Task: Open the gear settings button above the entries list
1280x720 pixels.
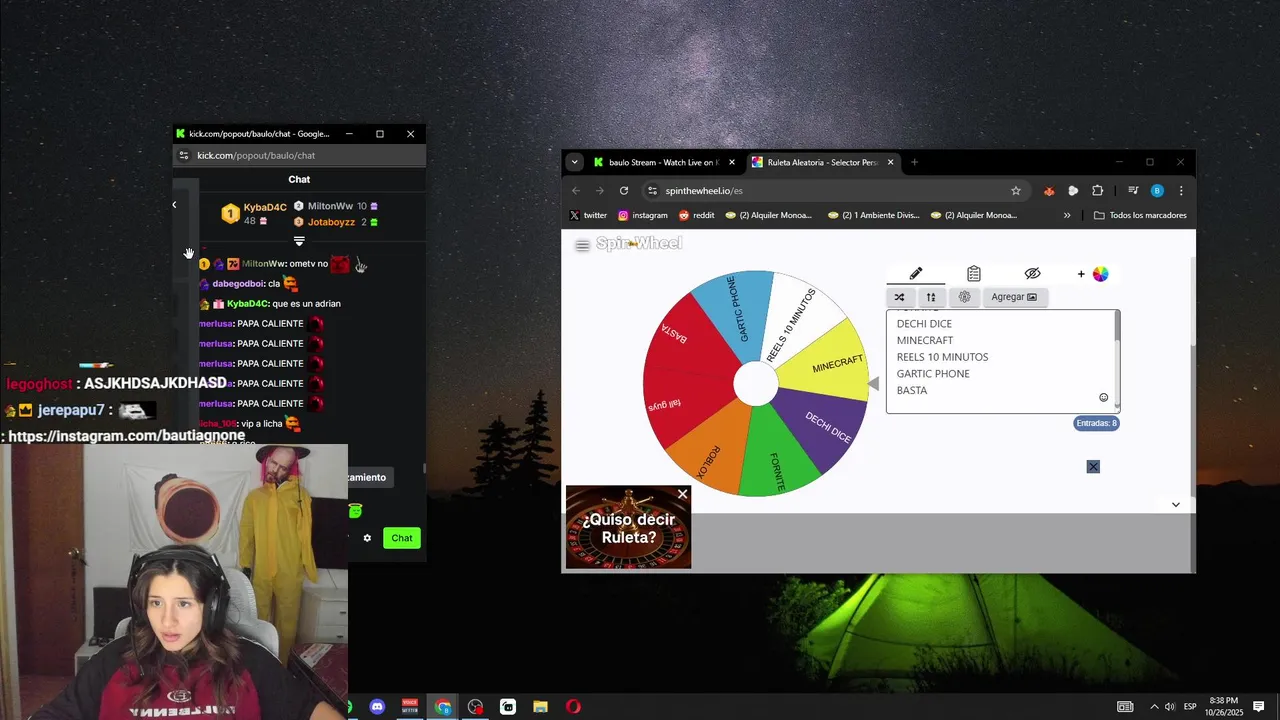Action: click(964, 297)
